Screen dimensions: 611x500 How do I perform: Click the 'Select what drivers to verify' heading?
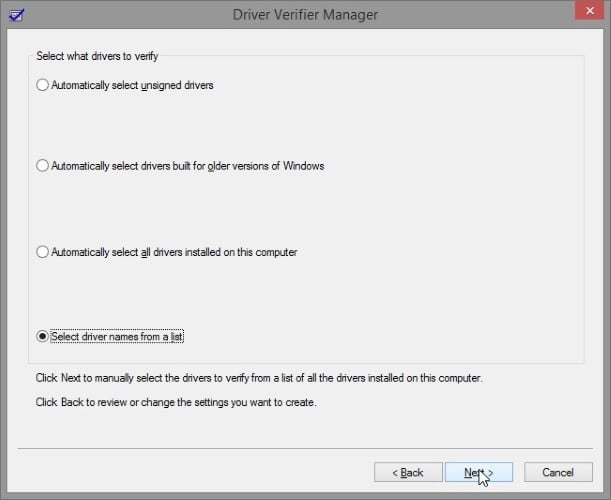click(x=97, y=56)
